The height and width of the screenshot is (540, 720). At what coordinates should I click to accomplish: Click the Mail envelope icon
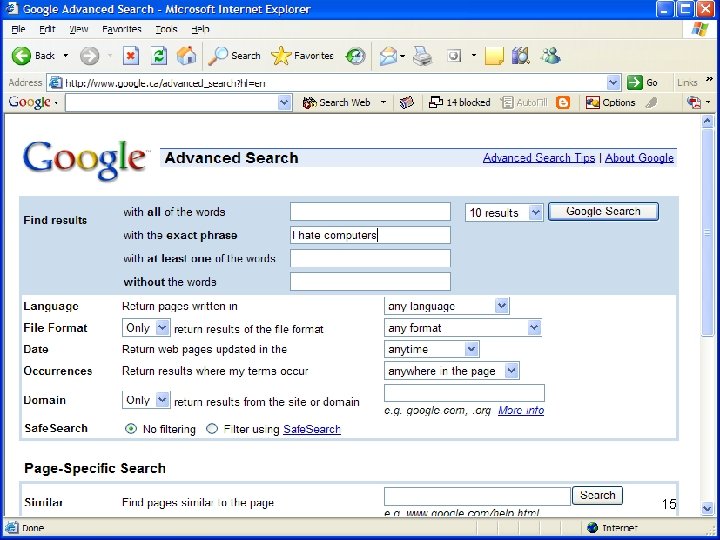point(388,56)
